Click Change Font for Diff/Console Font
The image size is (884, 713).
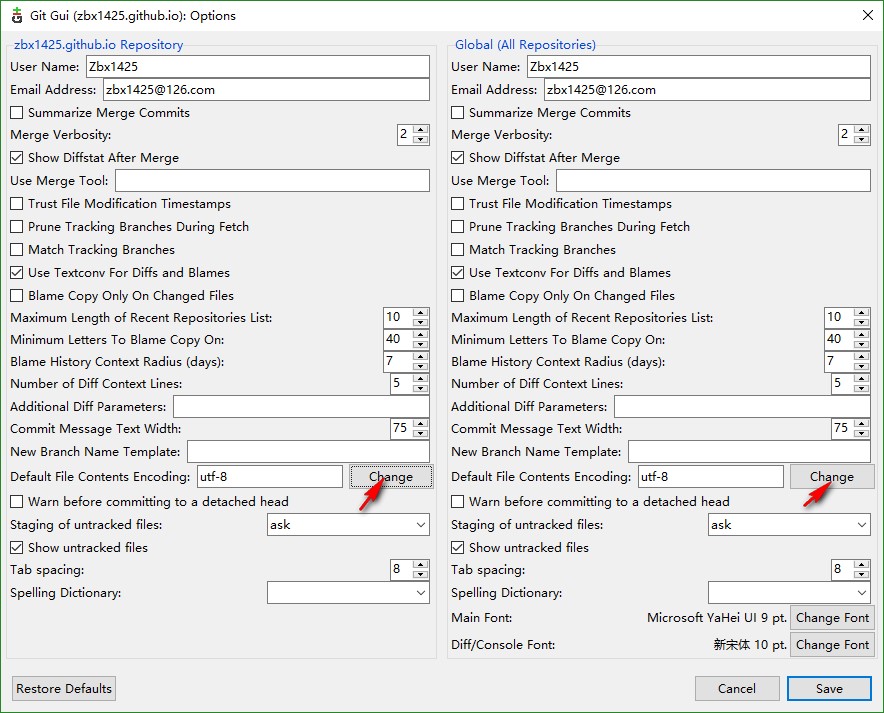(x=832, y=645)
